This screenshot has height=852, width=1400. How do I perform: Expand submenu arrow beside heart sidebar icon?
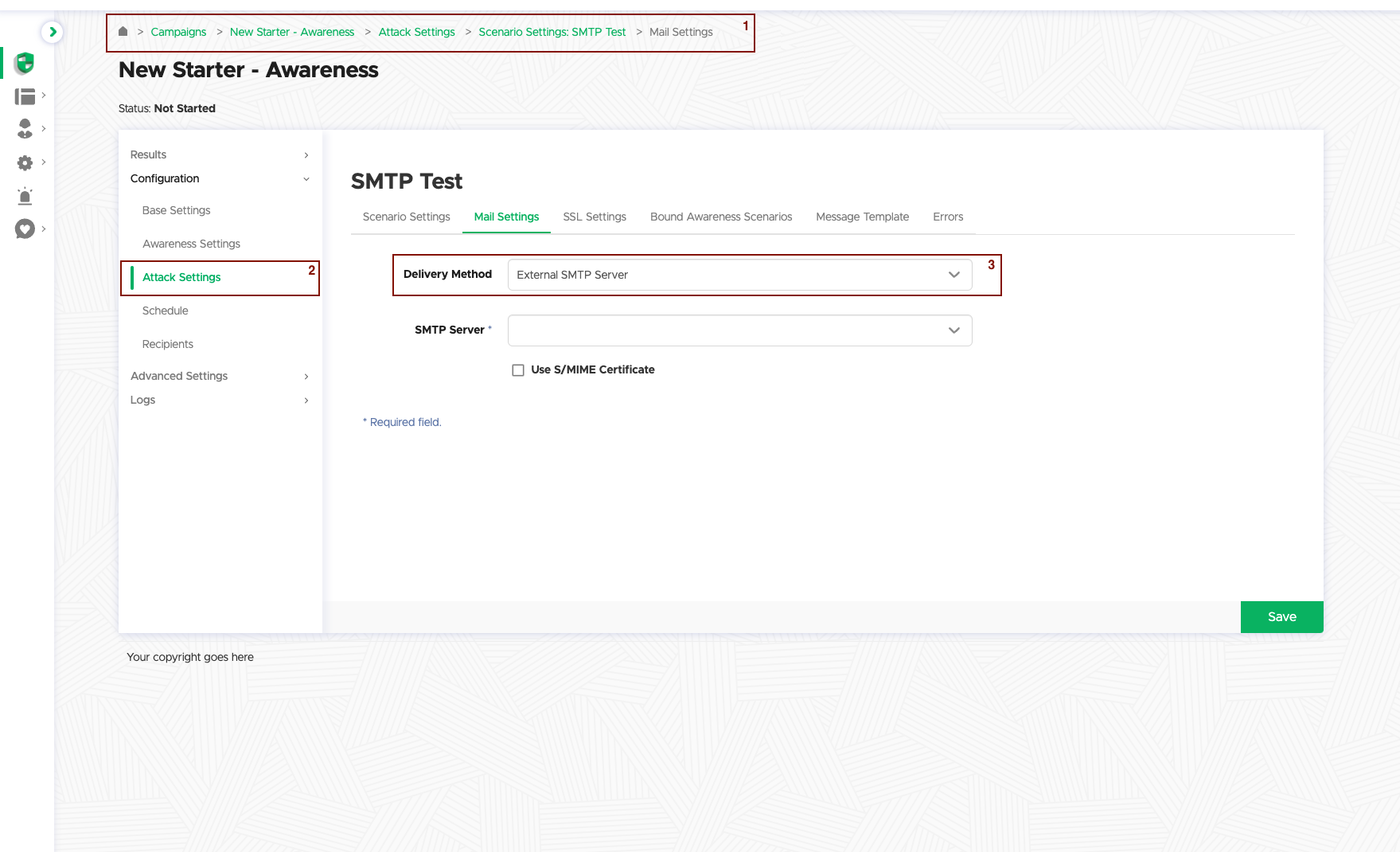click(x=44, y=229)
